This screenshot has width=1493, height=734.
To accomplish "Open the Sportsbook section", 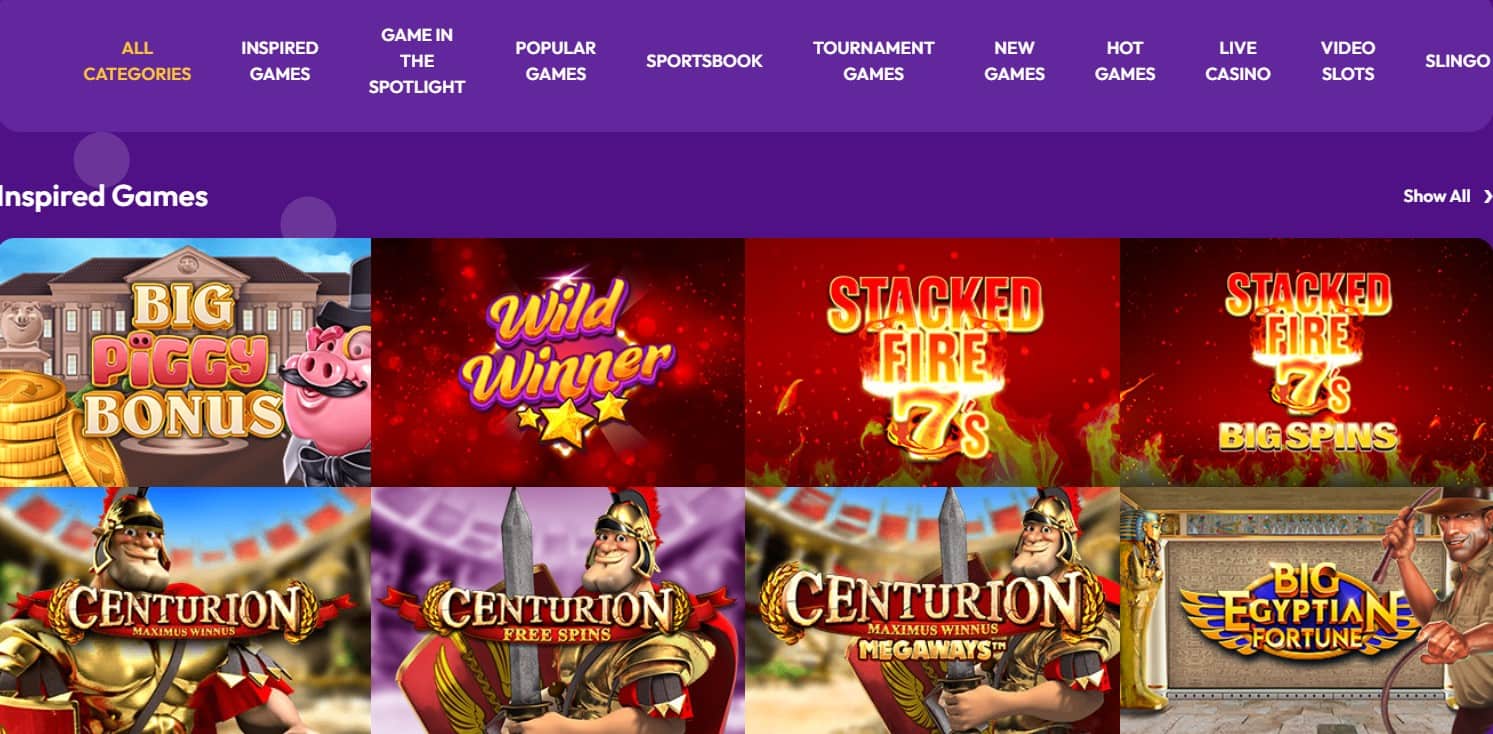I will [x=704, y=61].
